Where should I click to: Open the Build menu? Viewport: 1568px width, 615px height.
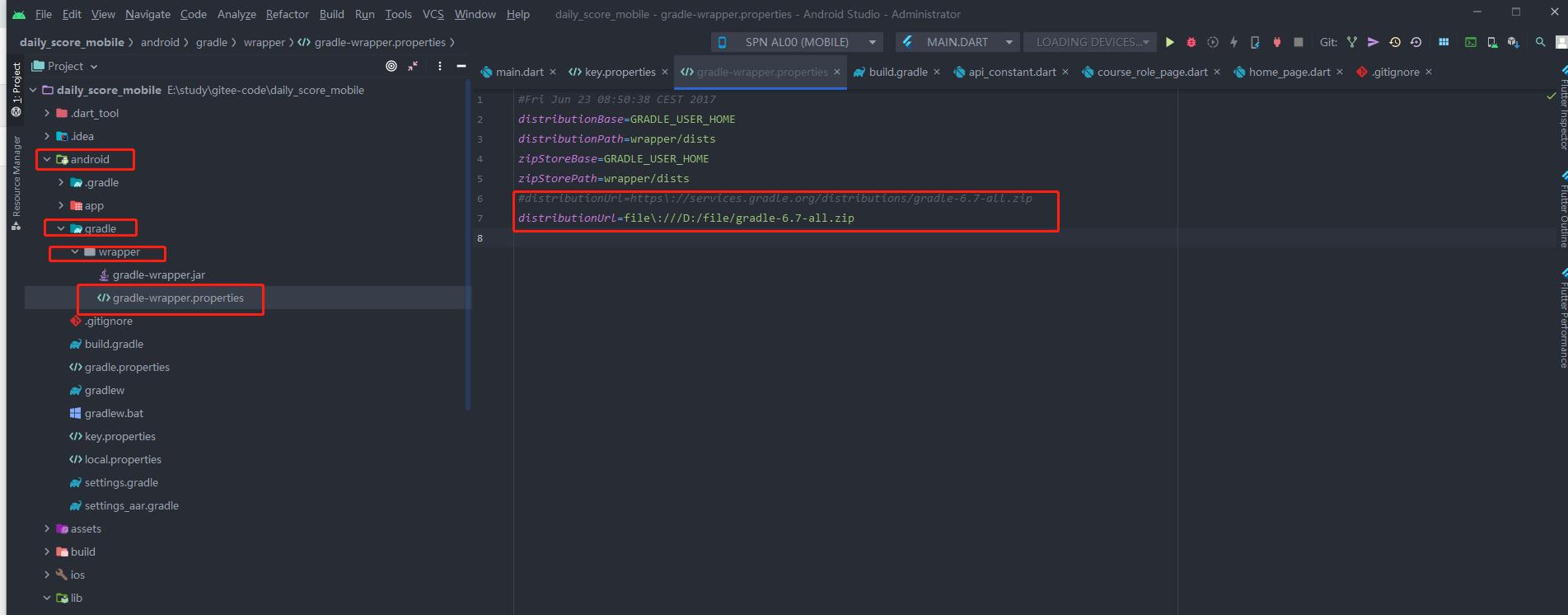[x=332, y=14]
